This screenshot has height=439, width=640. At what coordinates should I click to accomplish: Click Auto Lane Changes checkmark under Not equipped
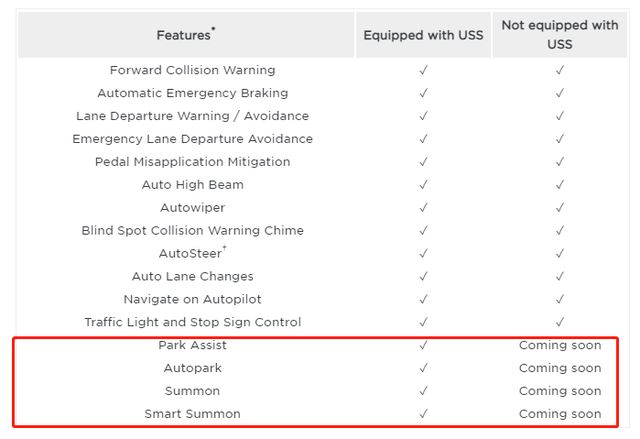click(x=560, y=276)
